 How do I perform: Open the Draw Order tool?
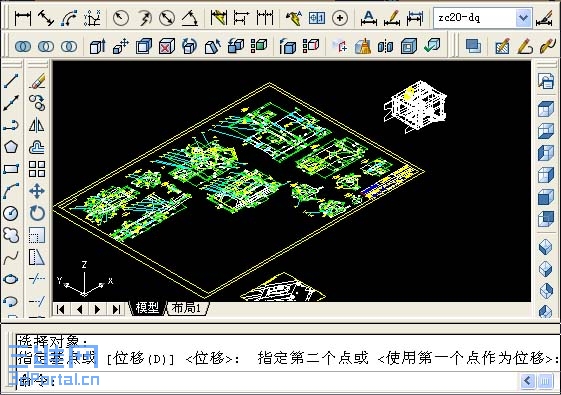473,46
